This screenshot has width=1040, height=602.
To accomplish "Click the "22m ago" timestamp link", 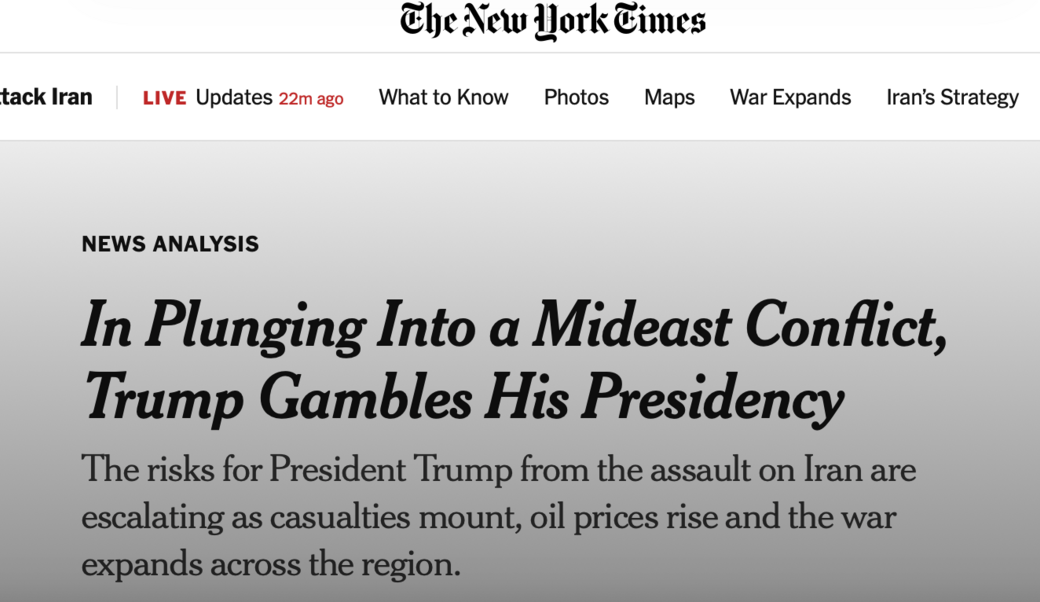I will 311,98.
